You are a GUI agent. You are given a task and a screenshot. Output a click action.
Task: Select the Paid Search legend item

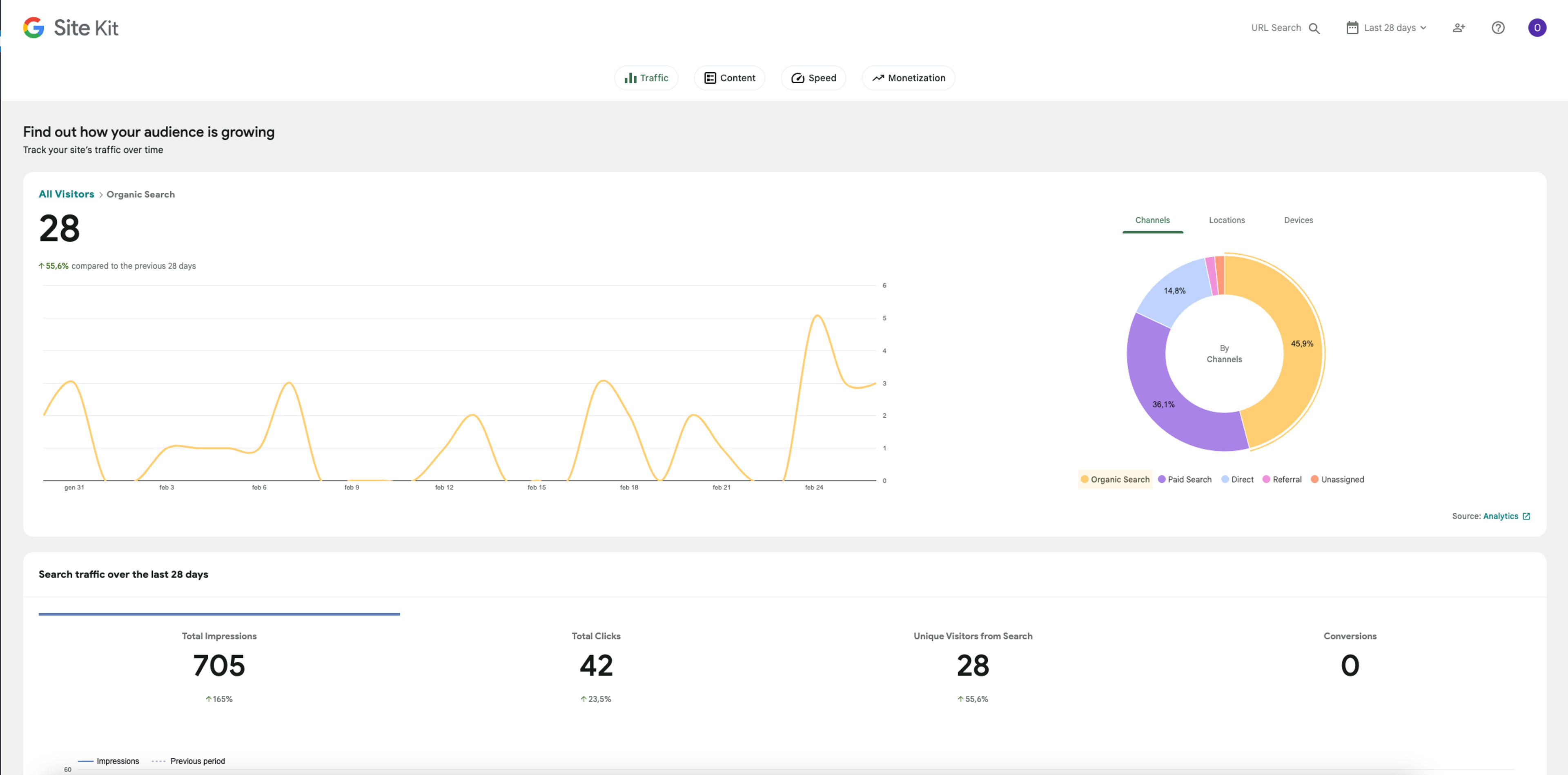[x=1185, y=480]
